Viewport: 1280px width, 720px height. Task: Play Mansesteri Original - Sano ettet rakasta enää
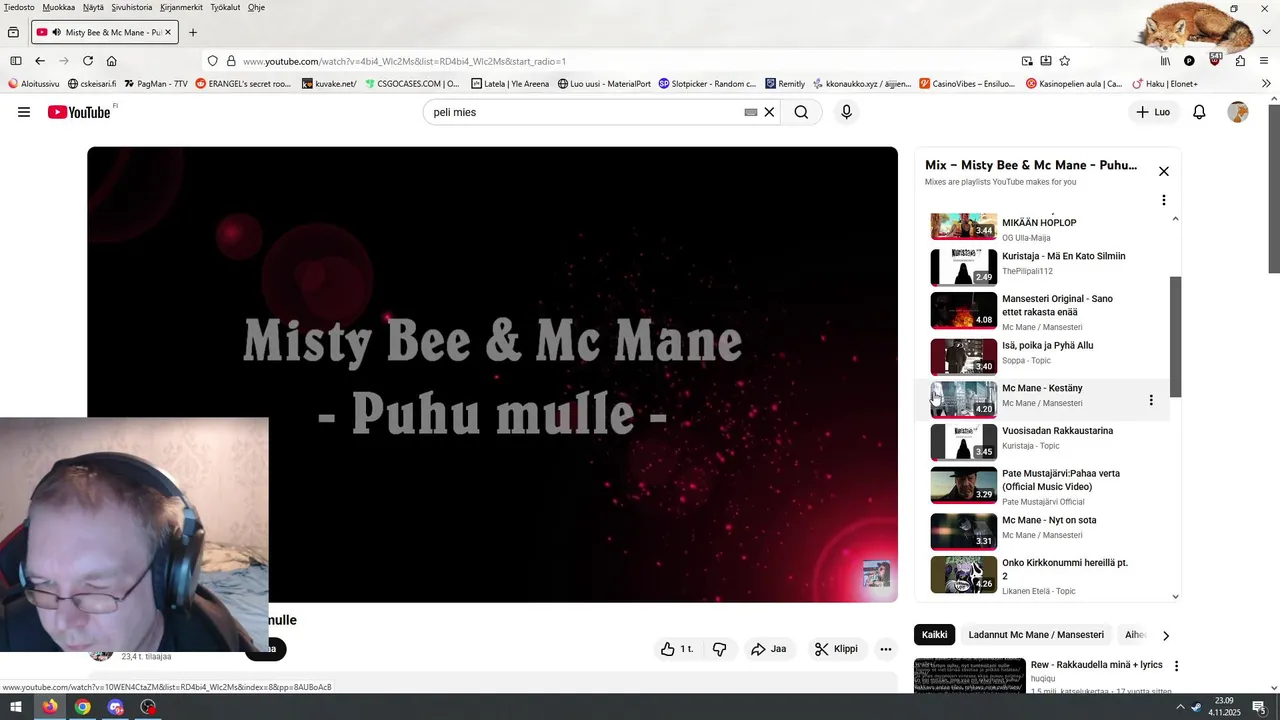pos(1040,312)
